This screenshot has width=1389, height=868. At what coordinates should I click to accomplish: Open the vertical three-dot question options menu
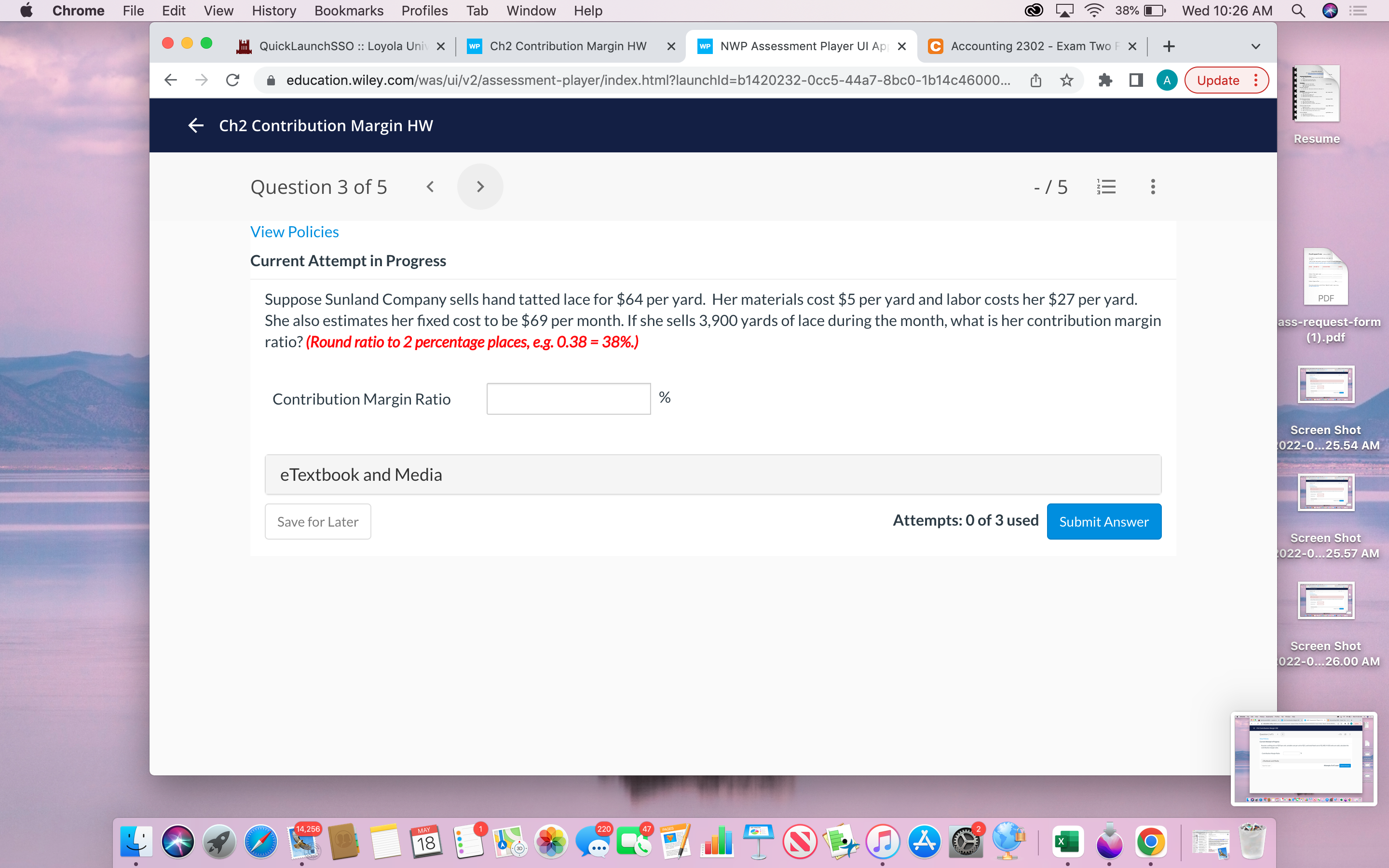tap(1153, 186)
